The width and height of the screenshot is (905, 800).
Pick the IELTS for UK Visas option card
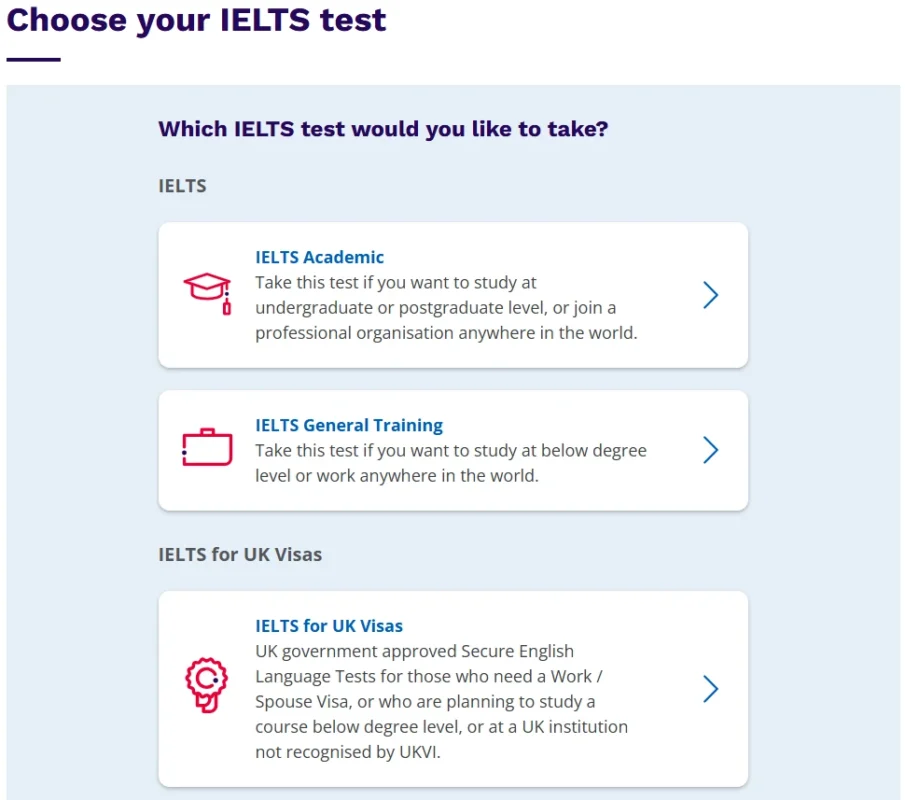[x=452, y=689]
